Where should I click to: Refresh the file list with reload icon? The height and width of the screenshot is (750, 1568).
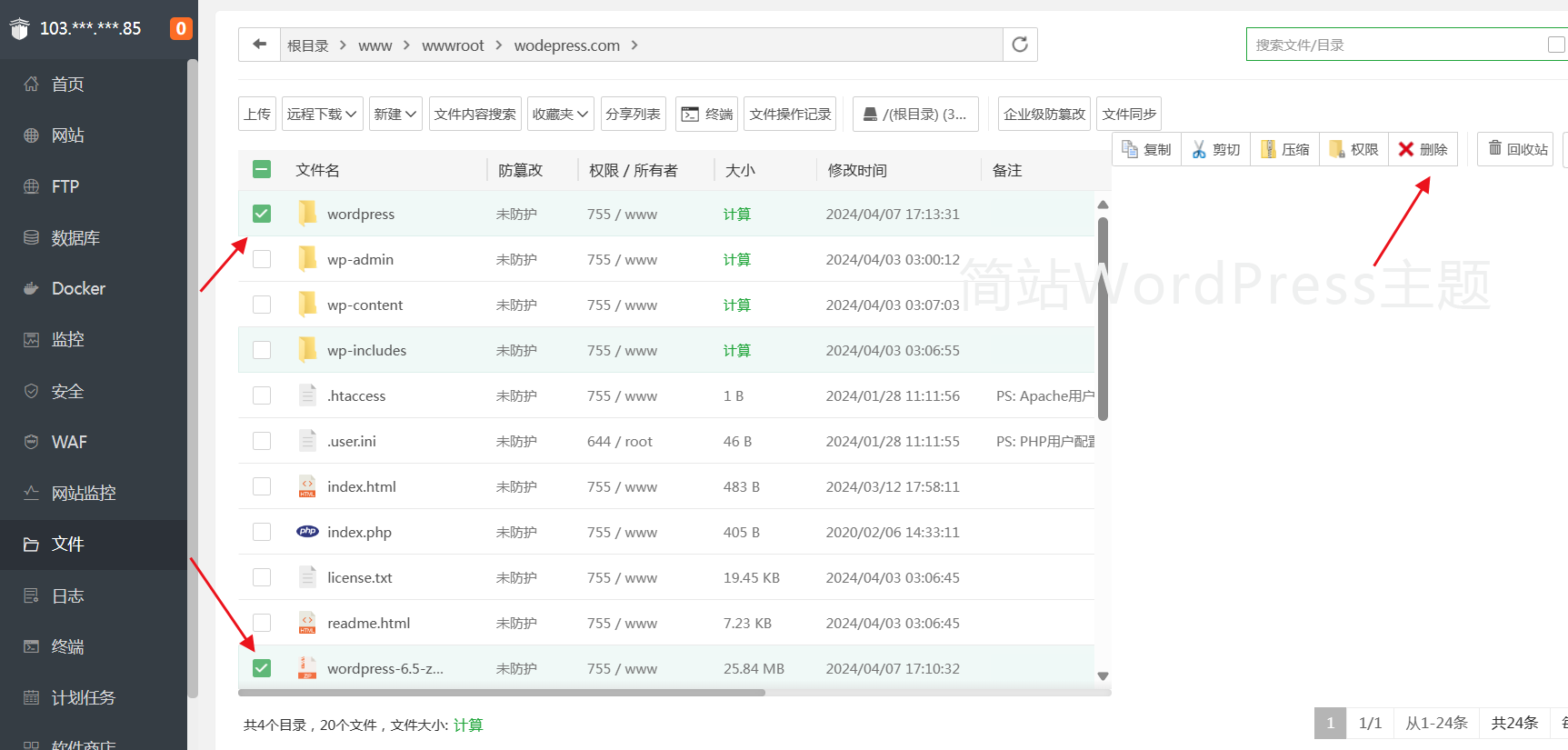[1020, 45]
